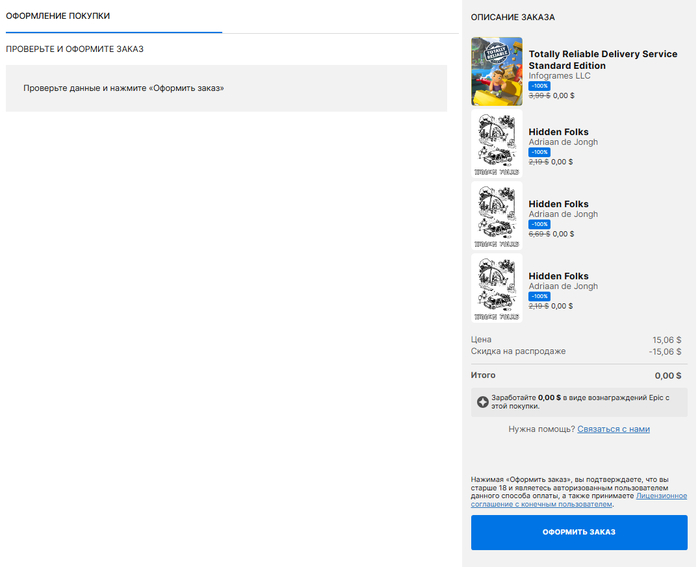The image size is (700, 567).
Task: Open the Totally Reliable Delivery Service cover image
Action: point(497,71)
